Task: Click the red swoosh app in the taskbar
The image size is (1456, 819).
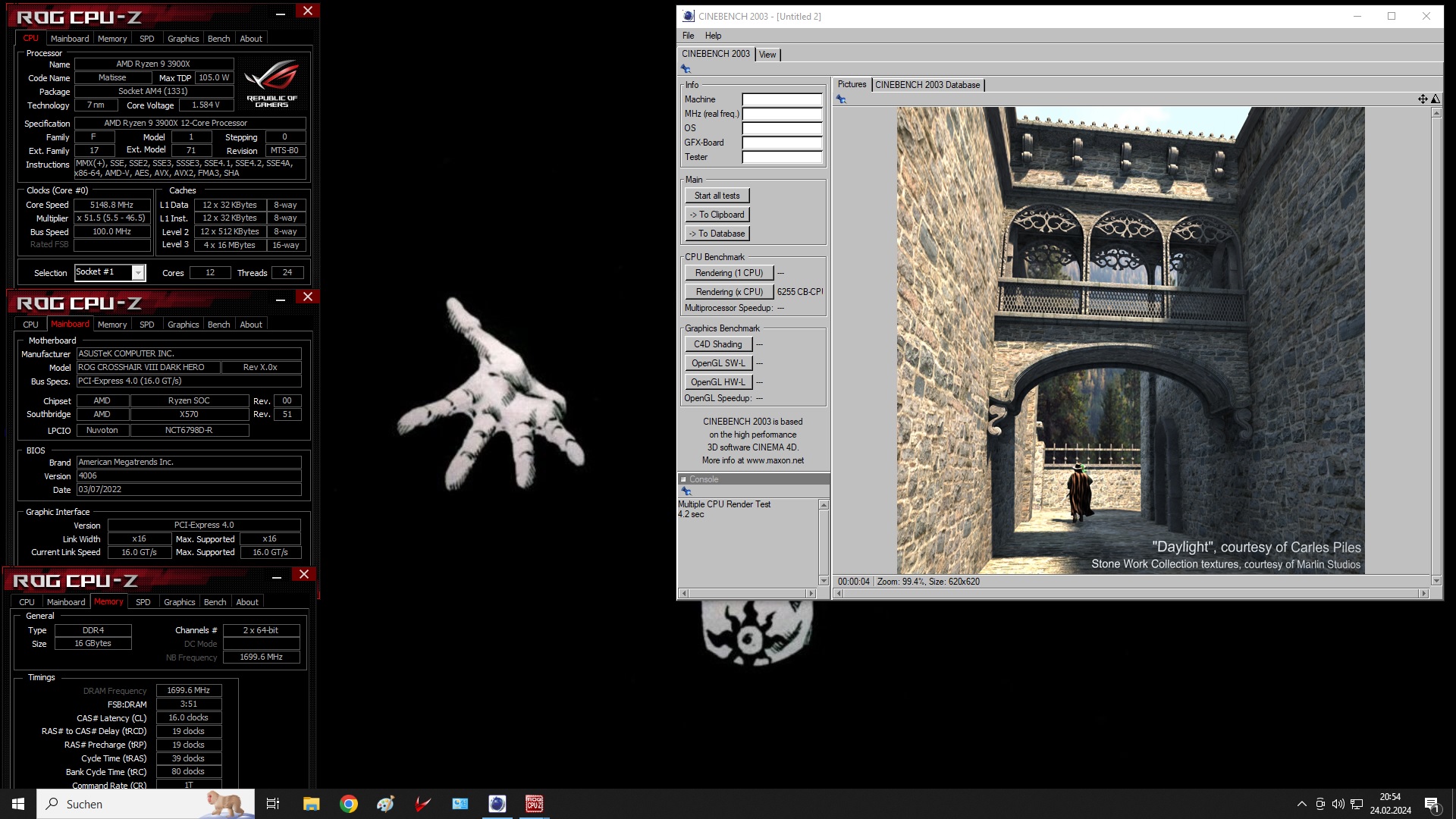Action: coord(423,804)
